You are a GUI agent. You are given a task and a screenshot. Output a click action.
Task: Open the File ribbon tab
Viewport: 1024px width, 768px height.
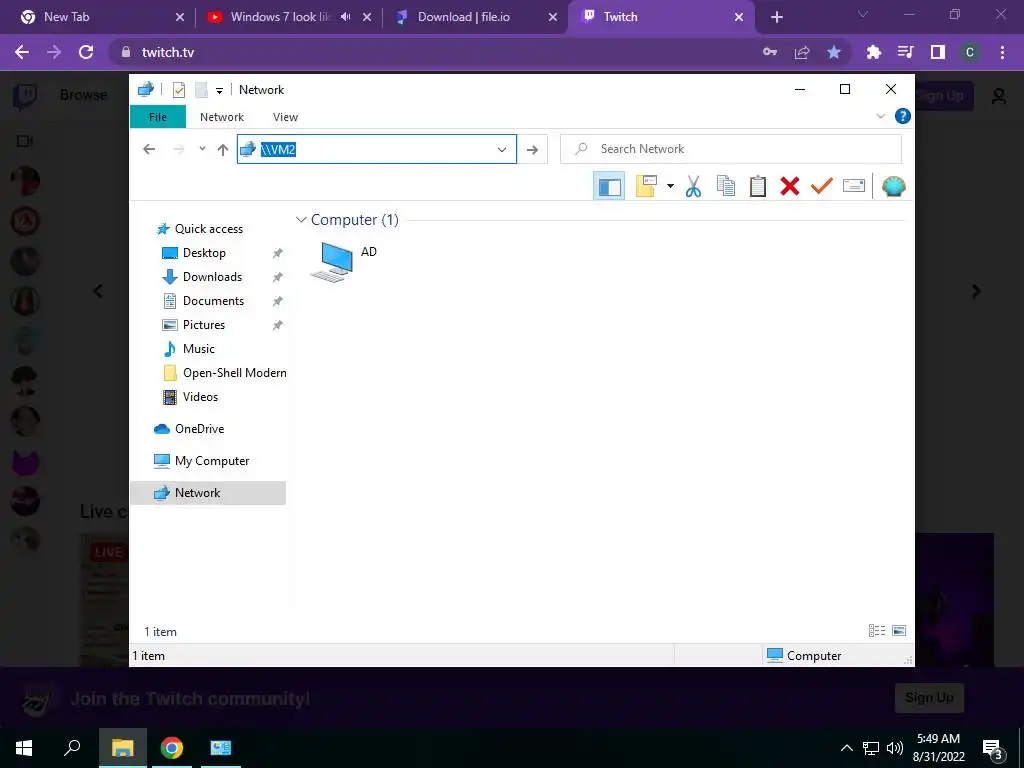(158, 117)
